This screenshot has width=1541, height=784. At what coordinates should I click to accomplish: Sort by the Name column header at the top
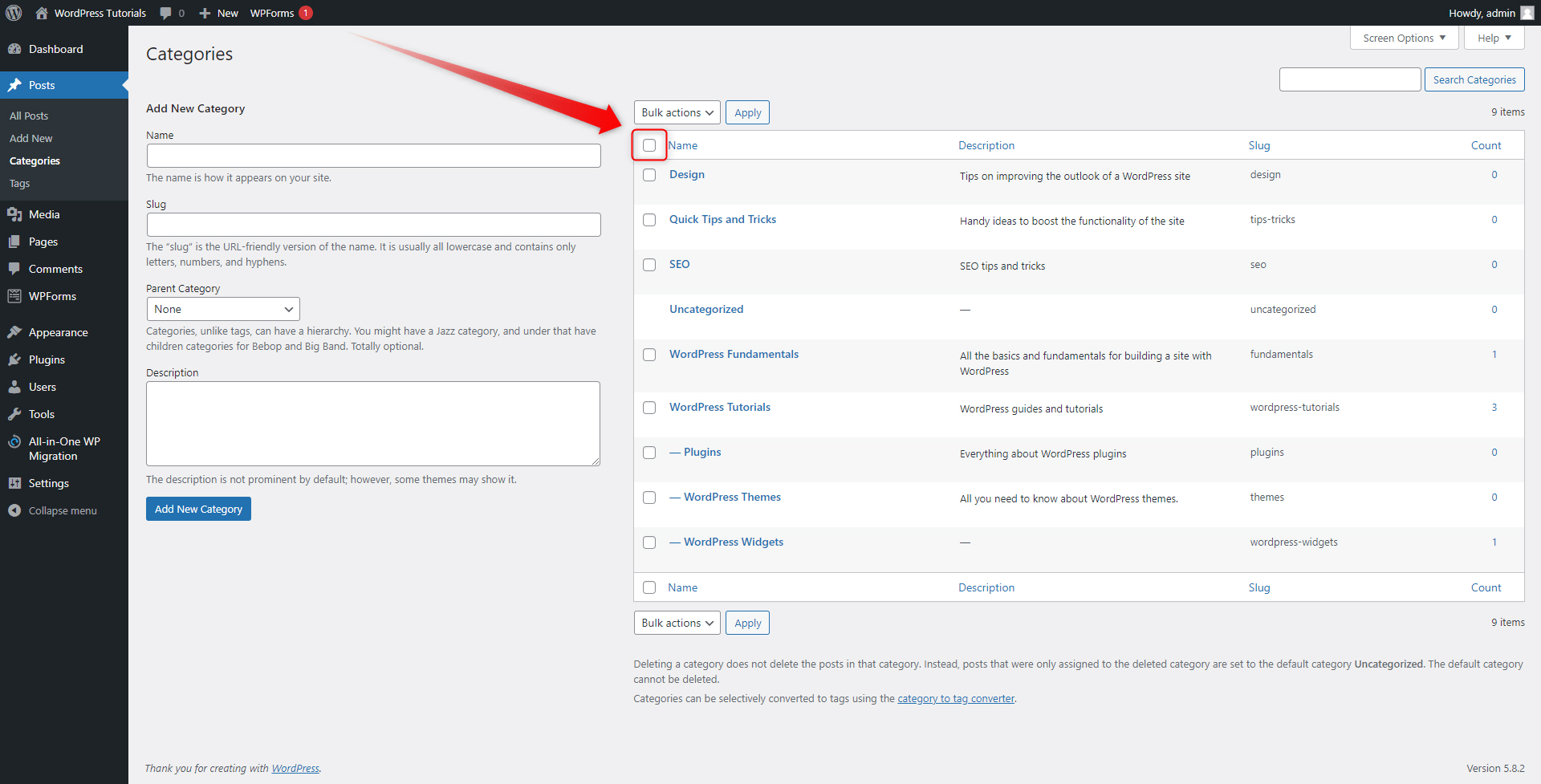coord(683,145)
